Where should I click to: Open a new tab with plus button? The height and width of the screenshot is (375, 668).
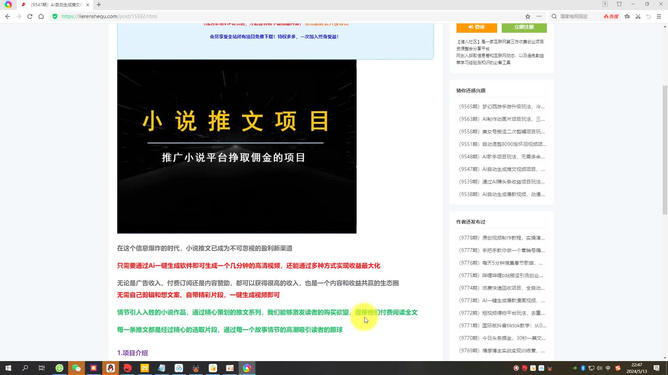[99, 5]
